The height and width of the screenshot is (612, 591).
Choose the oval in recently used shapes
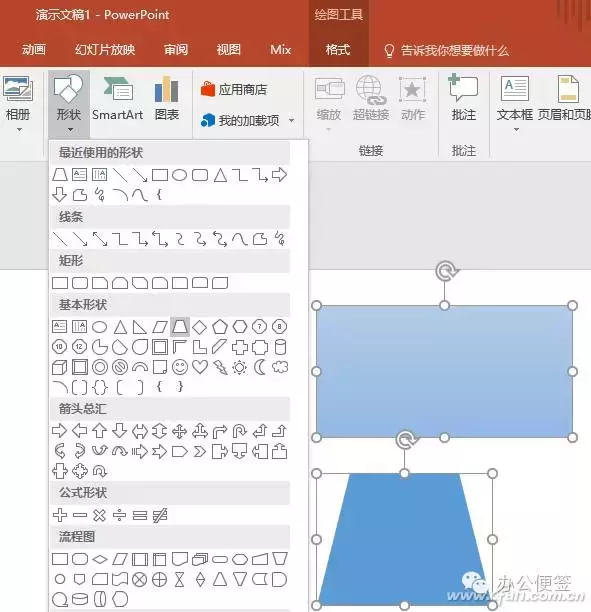coord(180,175)
